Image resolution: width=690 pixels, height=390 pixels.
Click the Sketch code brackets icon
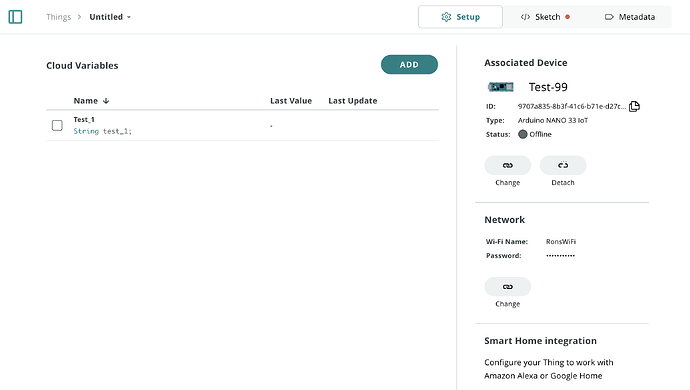pos(525,17)
